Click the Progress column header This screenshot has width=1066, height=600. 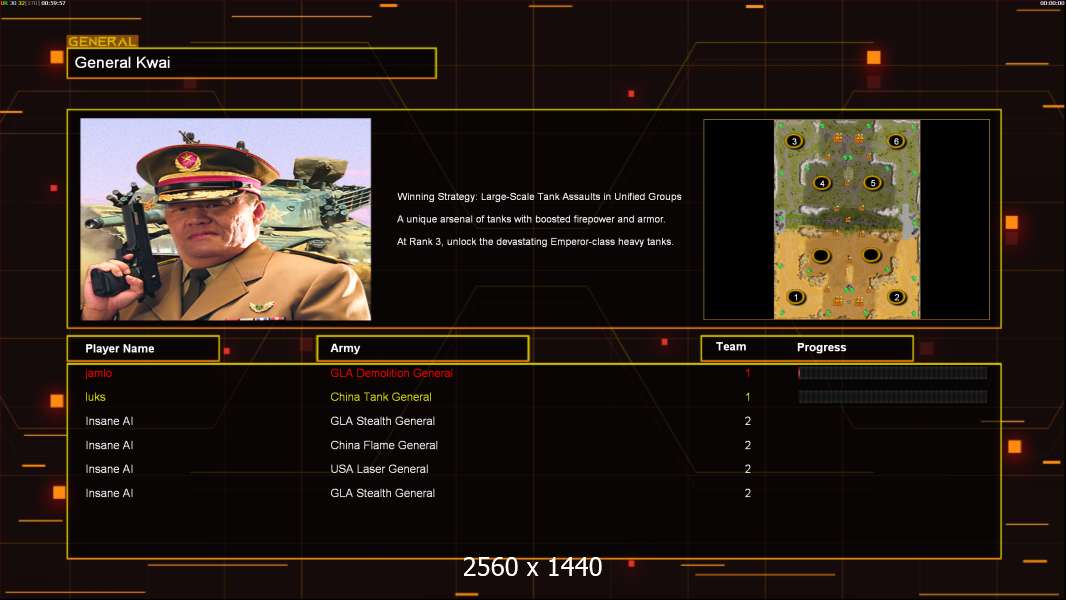(x=821, y=347)
